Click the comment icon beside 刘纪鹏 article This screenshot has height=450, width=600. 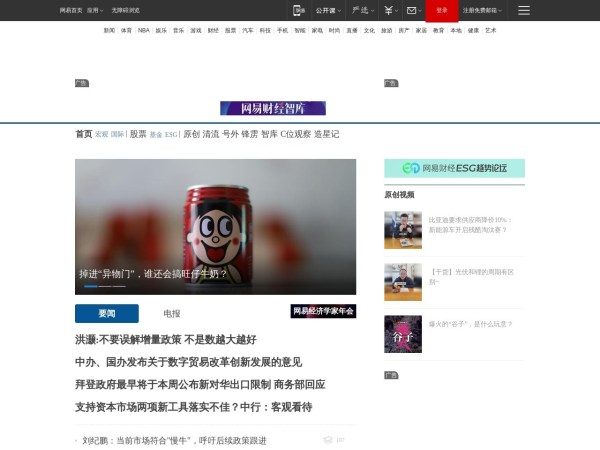tap(328, 439)
